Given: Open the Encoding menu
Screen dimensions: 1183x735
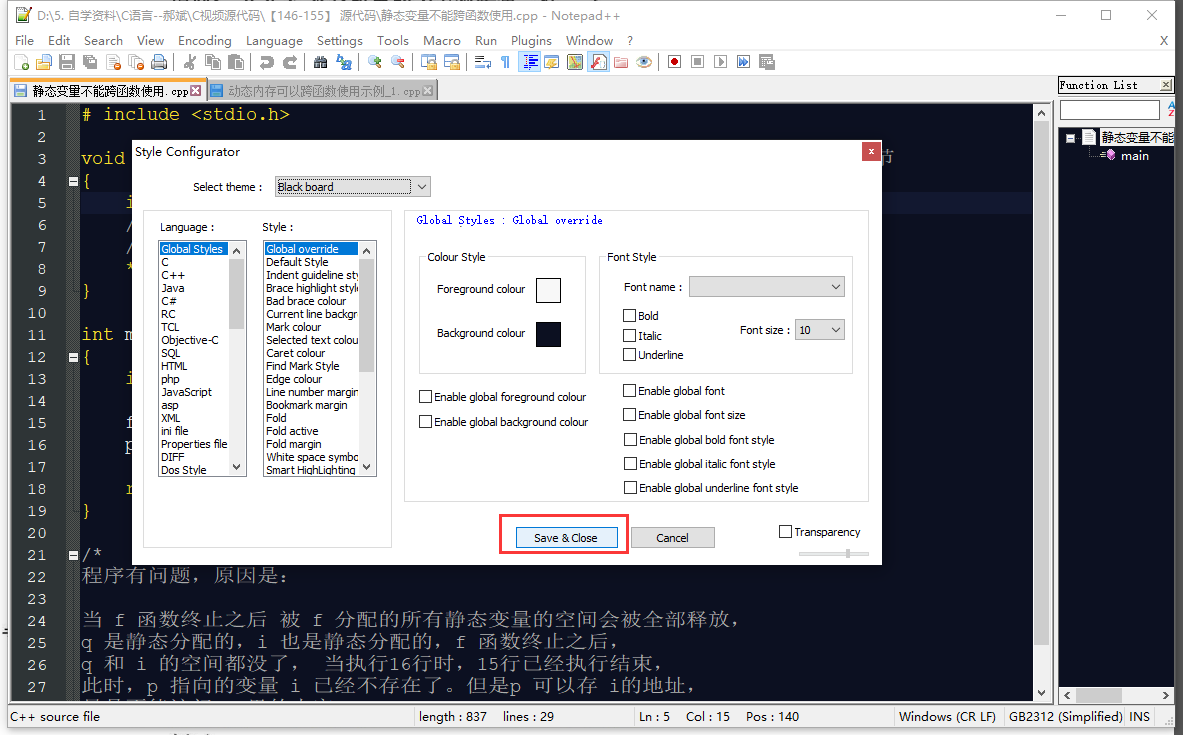Looking at the screenshot, I should tap(204, 41).
